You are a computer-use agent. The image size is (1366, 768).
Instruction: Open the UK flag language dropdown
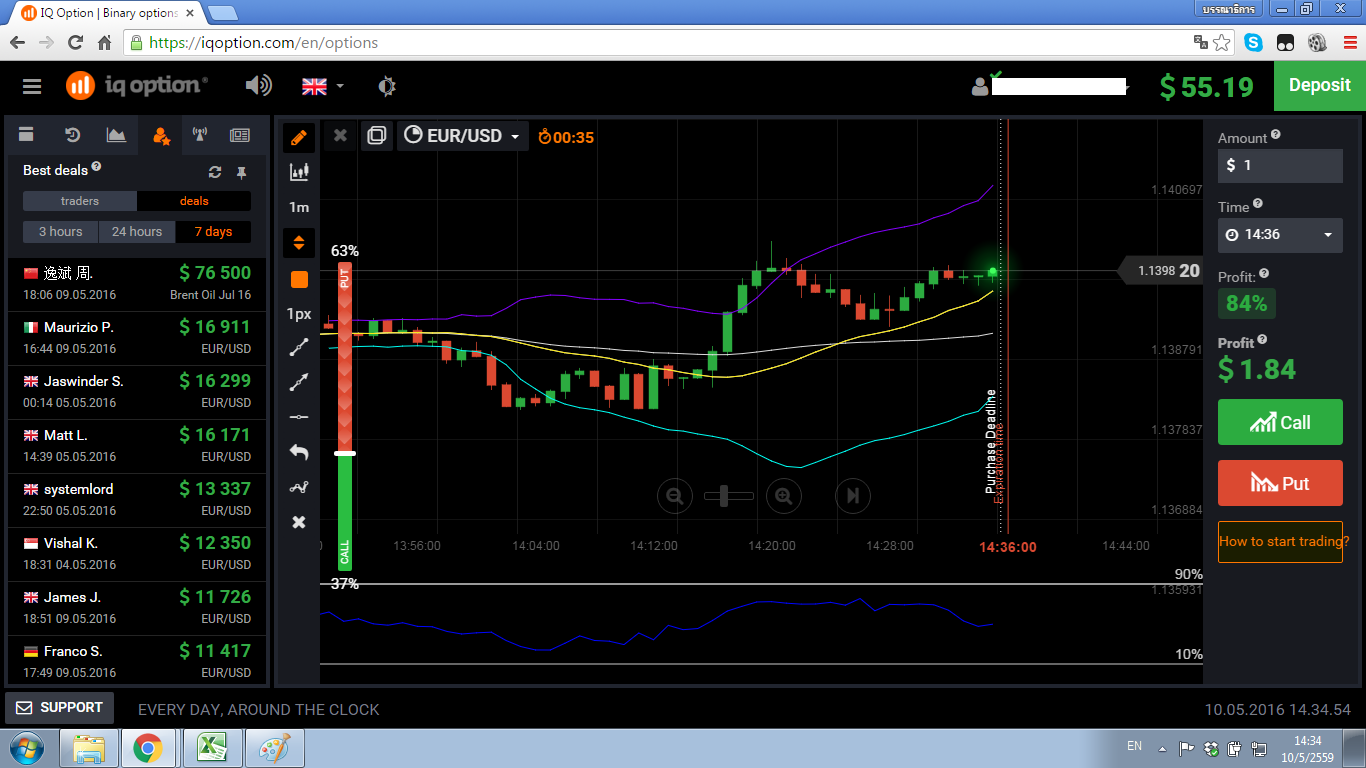pyautogui.click(x=322, y=86)
